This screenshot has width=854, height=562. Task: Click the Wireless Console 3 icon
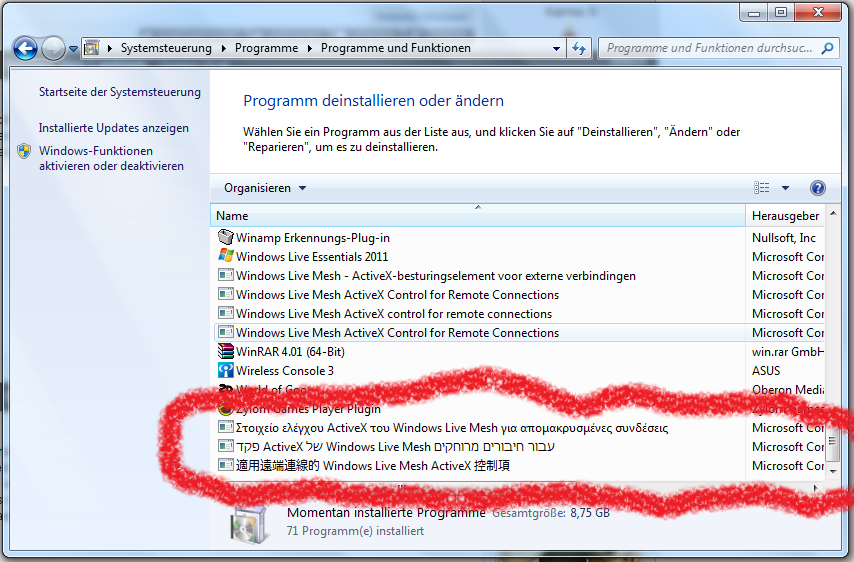click(x=226, y=371)
